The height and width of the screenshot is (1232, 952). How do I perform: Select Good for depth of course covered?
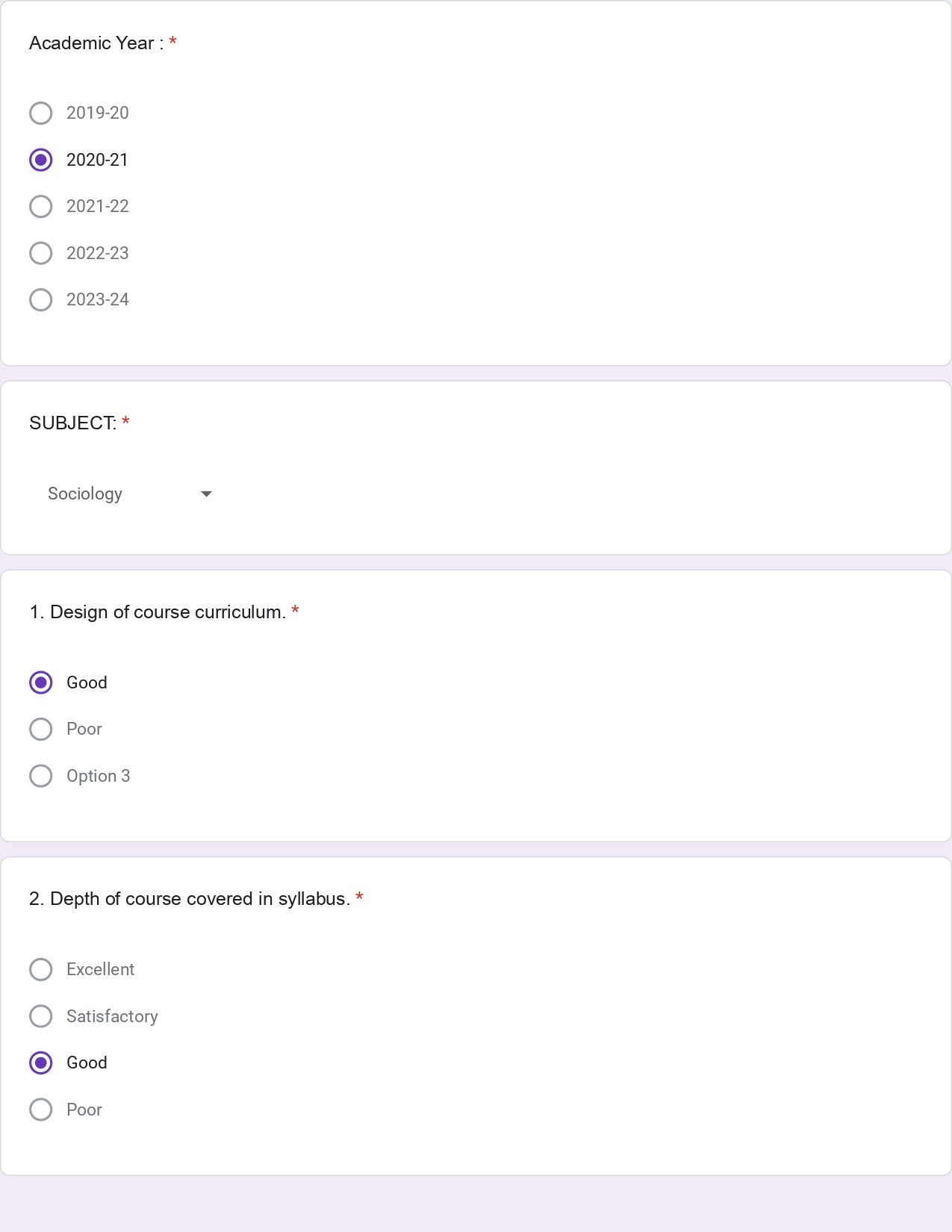(41, 1063)
